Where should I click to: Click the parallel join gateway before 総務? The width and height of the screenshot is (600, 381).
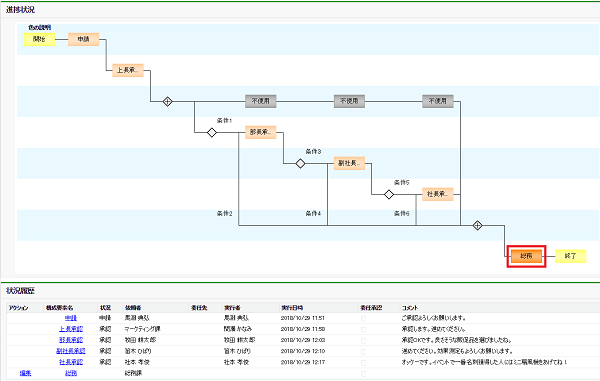[x=477, y=226]
